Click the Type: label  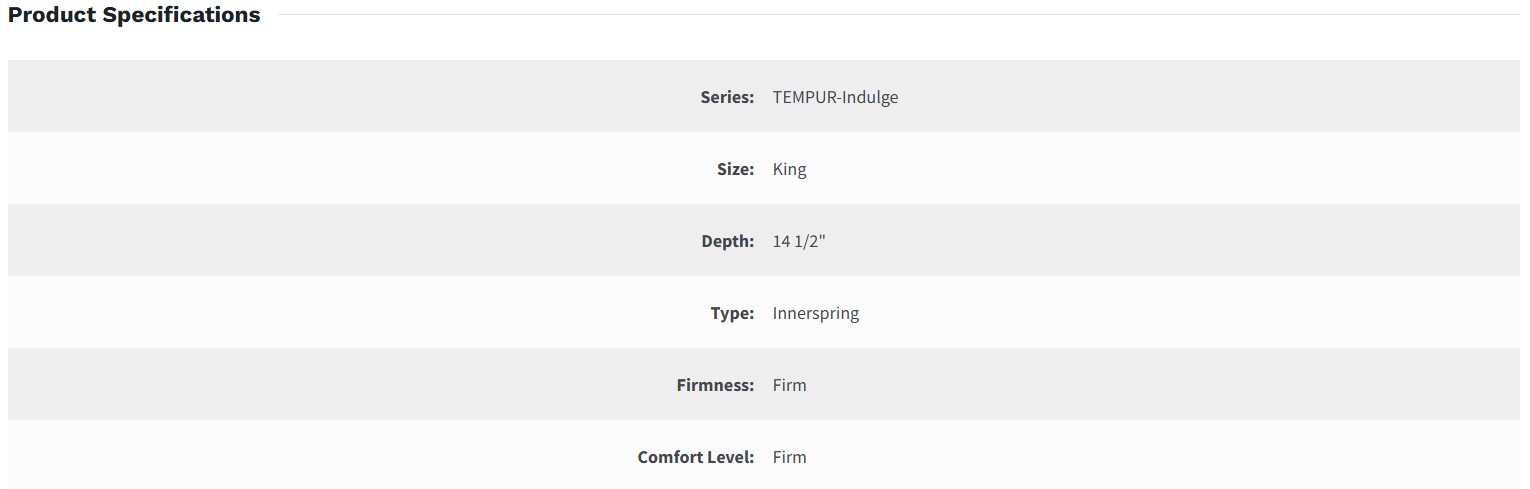[732, 313]
